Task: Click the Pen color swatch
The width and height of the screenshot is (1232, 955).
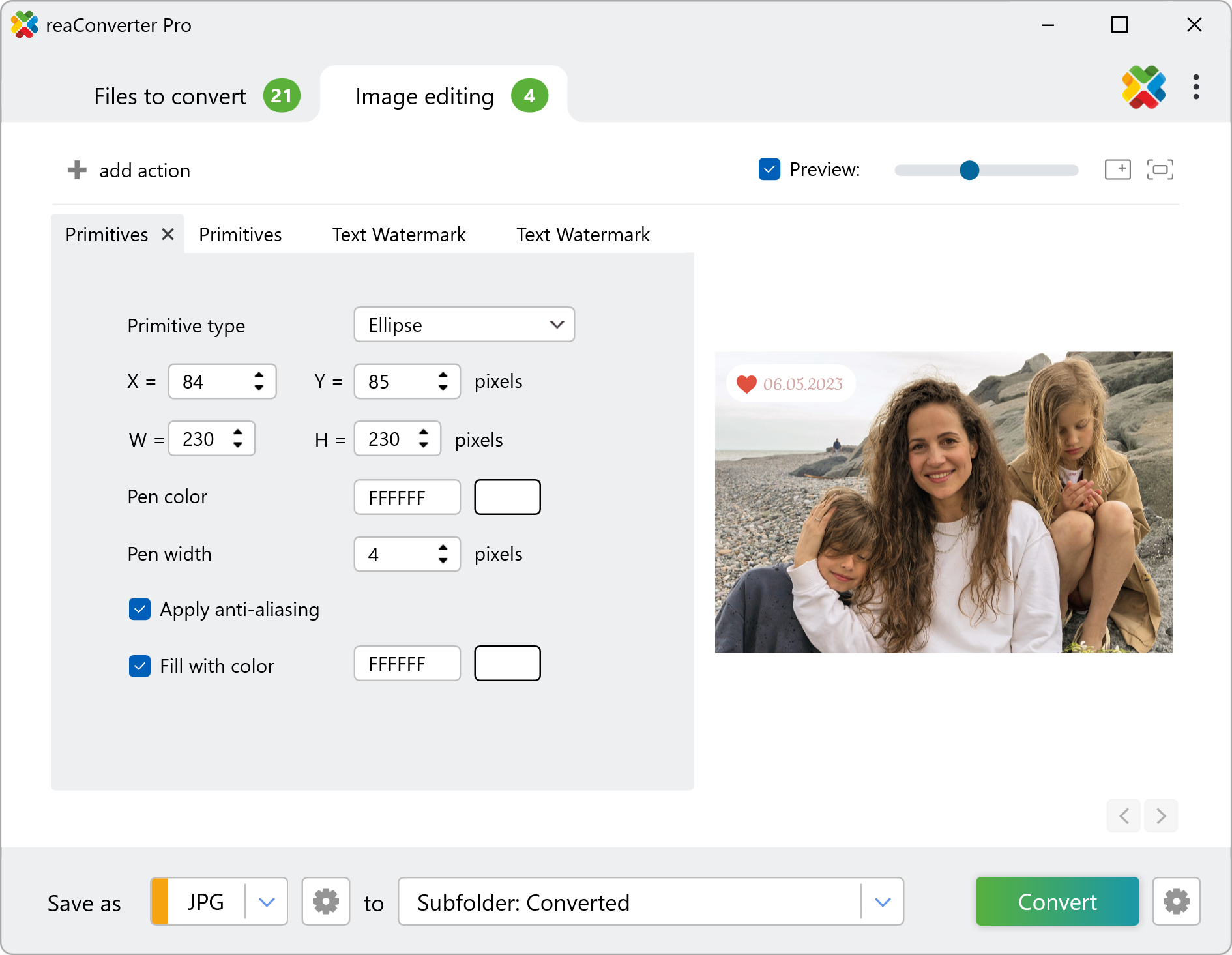Action: [x=507, y=497]
